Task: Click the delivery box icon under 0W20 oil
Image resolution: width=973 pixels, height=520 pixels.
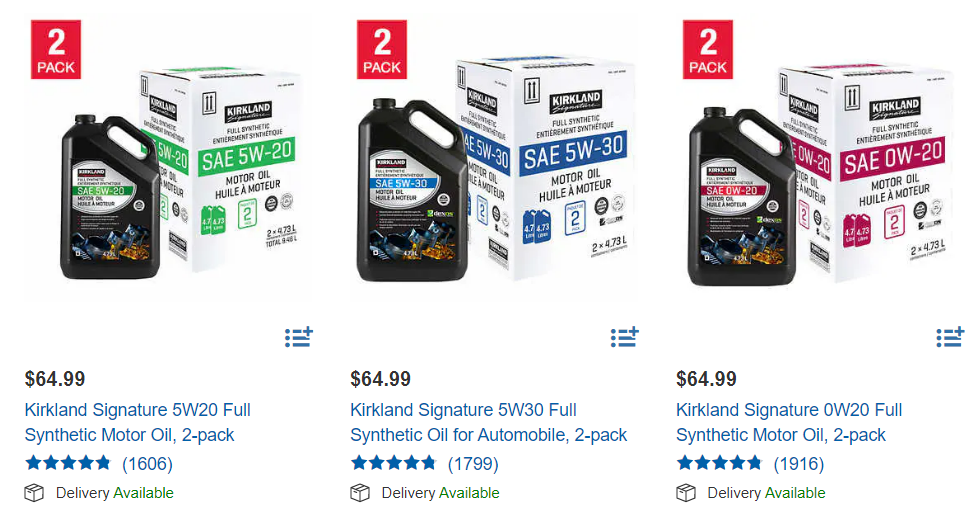Action: tap(686, 493)
